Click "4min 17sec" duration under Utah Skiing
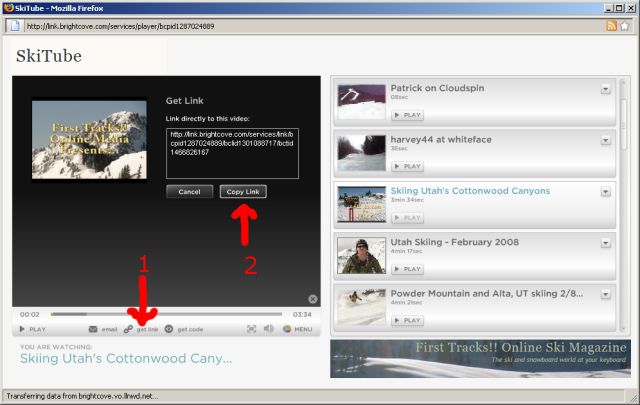This screenshot has height=405, width=640. click(x=406, y=251)
